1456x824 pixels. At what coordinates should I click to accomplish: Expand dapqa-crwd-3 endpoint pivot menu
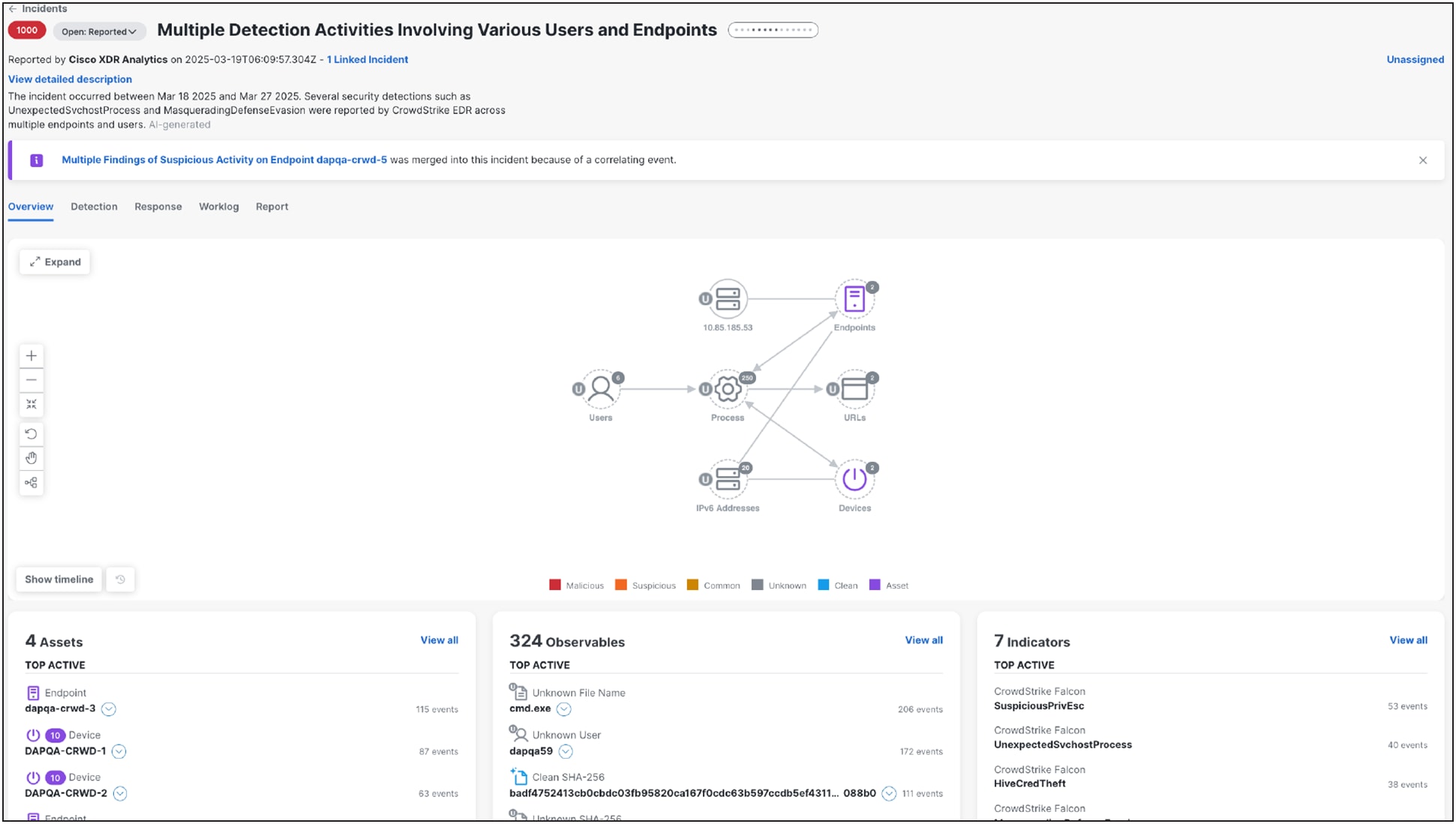pyautogui.click(x=109, y=709)
